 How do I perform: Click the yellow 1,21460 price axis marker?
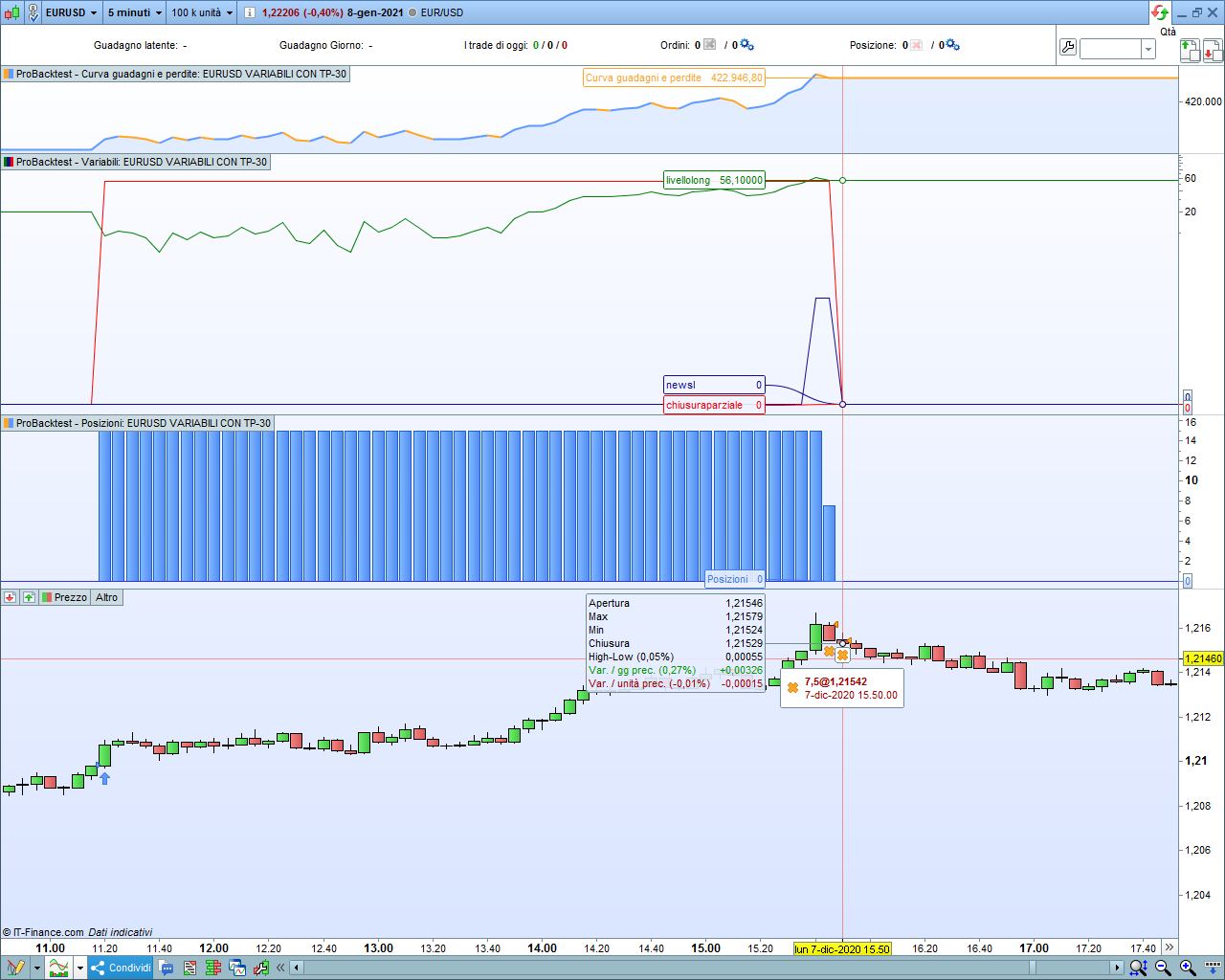(x=1203, y=658)
